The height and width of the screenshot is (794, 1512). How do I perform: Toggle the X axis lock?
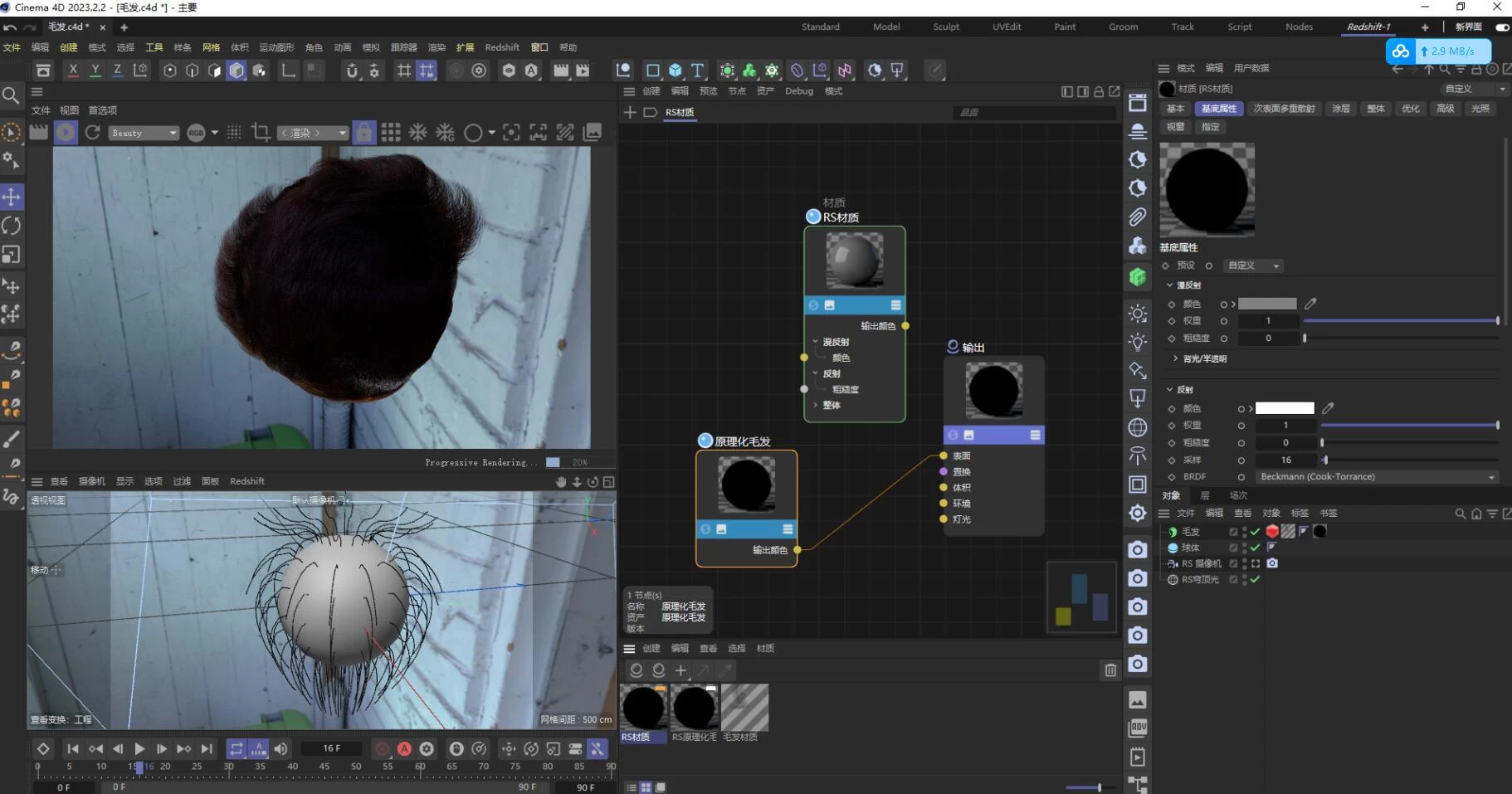click(x=73, y=71)
